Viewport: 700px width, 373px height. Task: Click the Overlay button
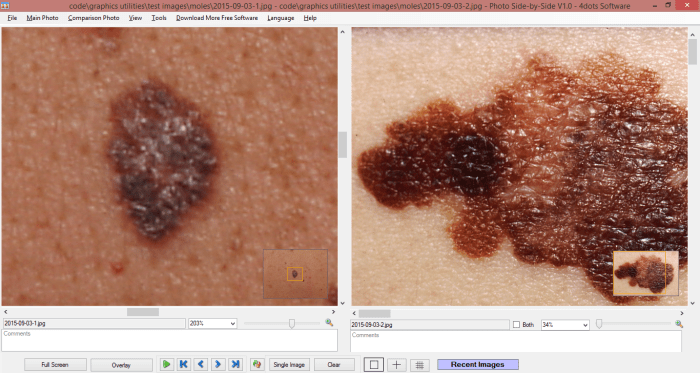pyautogui.click(x=121, y=365)
